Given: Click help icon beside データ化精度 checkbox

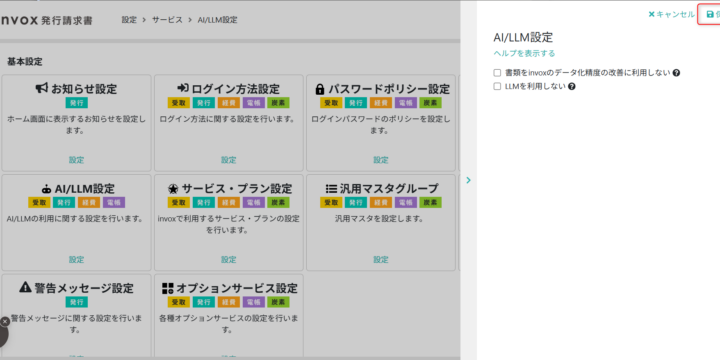Looking at the screenshot, I should [x=676, y=73].
